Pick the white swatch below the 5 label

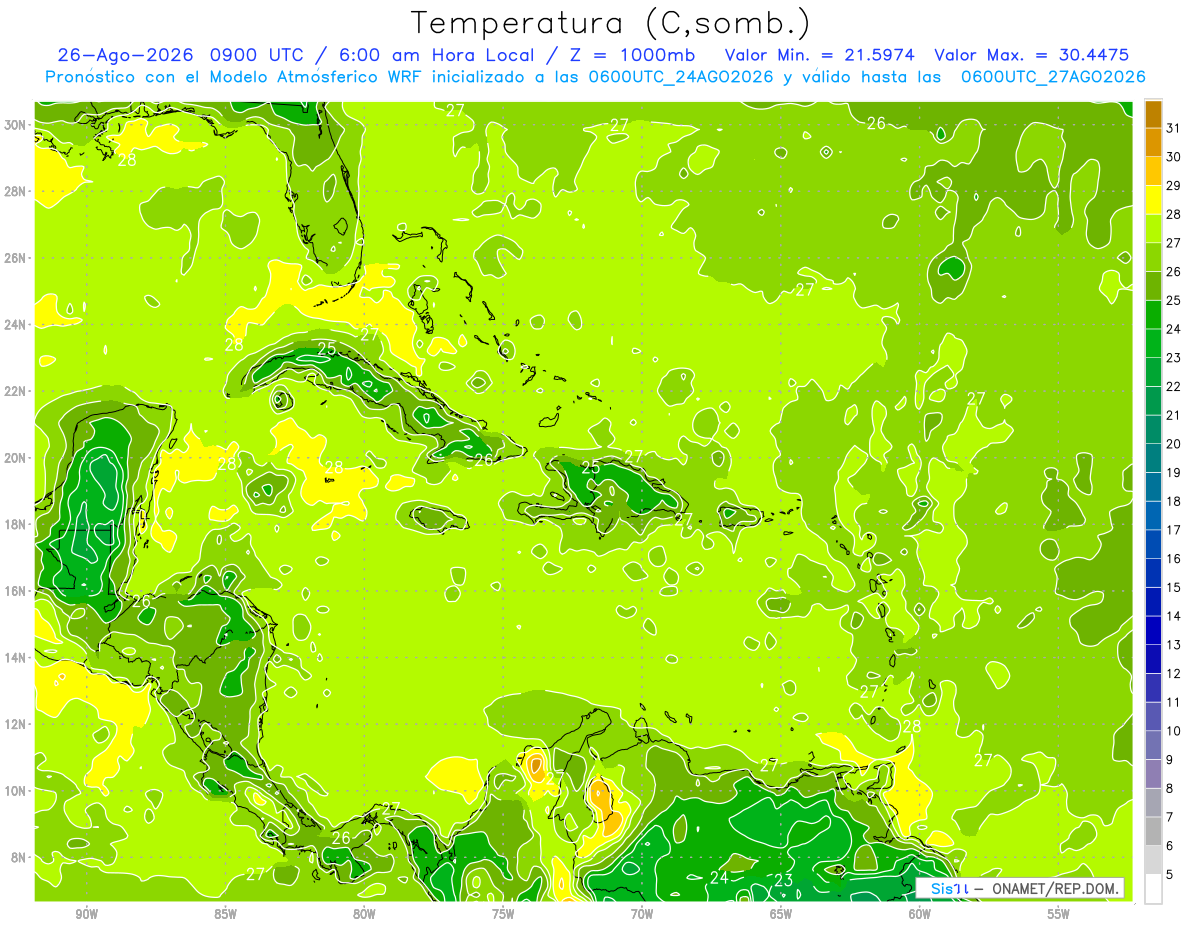click(1153, 889)
